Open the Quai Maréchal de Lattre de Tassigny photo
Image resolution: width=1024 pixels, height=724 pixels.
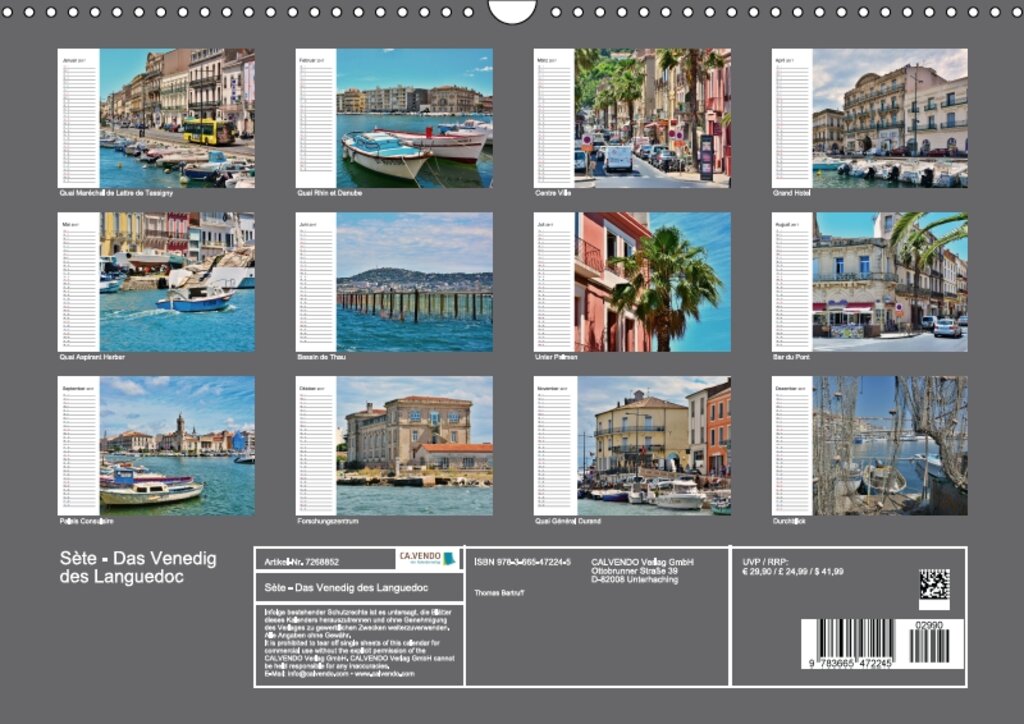[x=177, y=118]
